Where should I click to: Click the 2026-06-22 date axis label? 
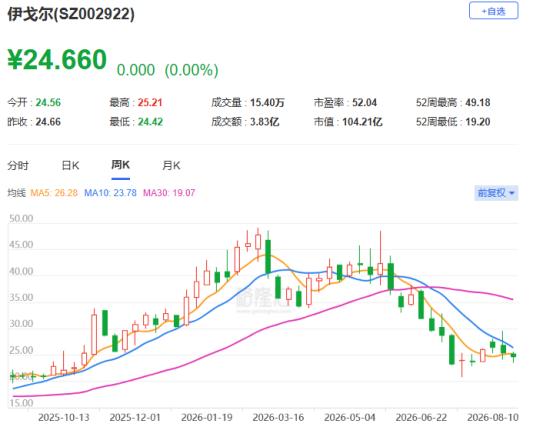(x=421, y=417)
